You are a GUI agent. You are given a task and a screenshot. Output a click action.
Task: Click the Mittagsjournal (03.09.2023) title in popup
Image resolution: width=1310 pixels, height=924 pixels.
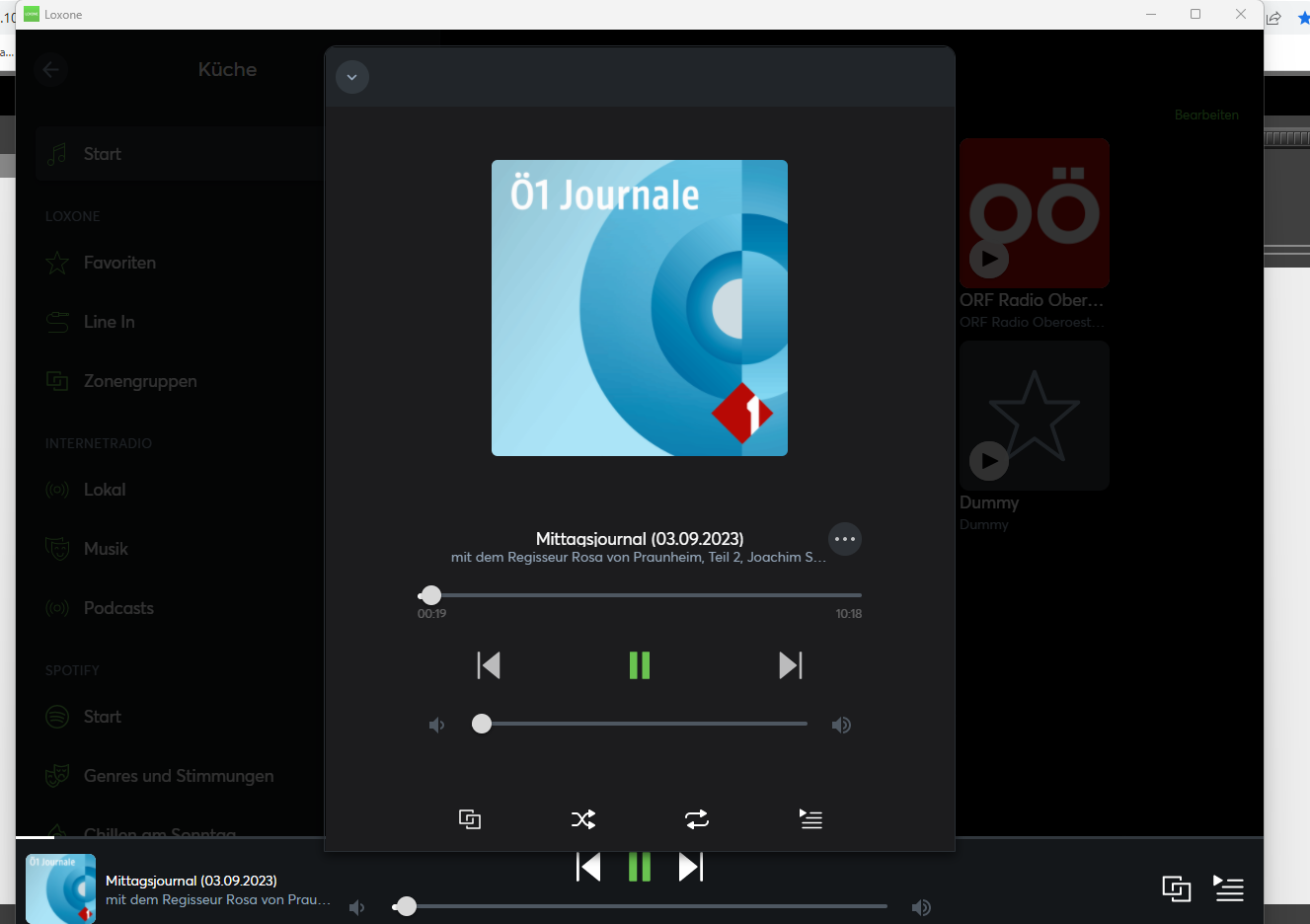point(640,539)
